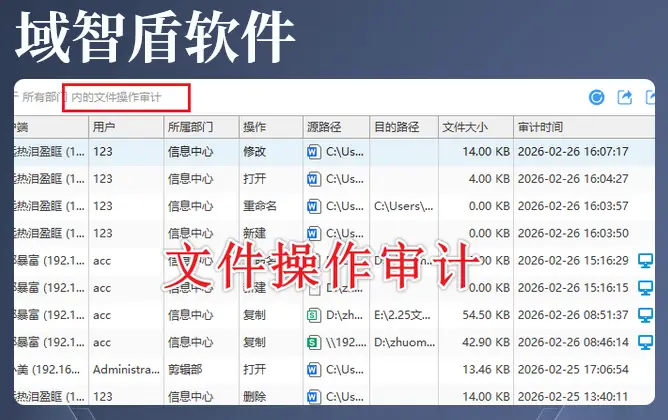This screenshot has height=420, width=668.
Task: Select row audited at 2026-02-26 15:16:29
Action: click(334, 261)
